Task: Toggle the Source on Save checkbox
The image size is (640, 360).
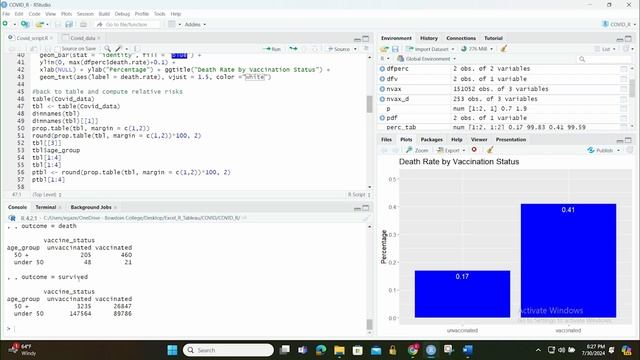Action: [x=57, y=49]
